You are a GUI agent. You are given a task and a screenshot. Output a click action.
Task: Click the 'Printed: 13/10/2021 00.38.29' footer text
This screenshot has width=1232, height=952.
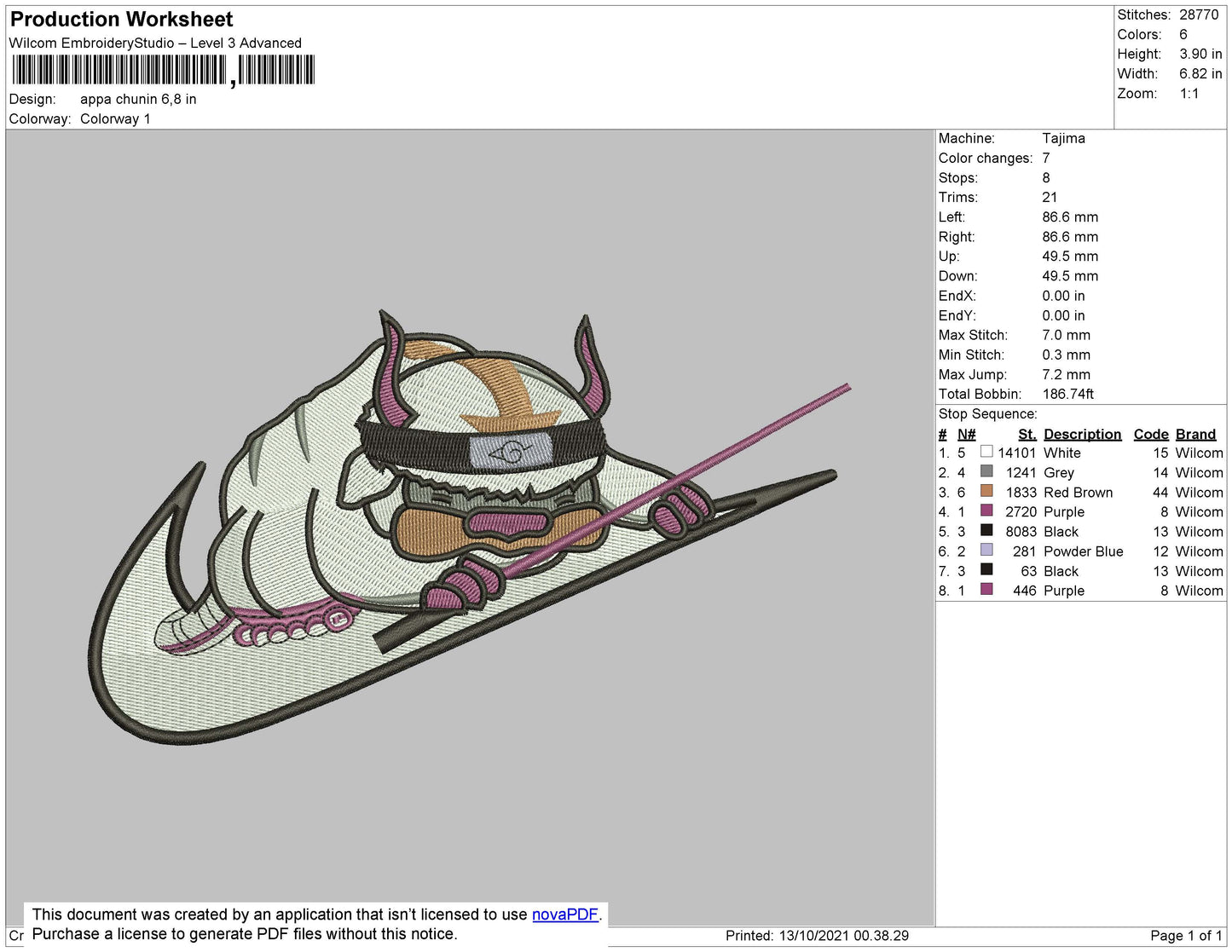[x=817, y=935]
